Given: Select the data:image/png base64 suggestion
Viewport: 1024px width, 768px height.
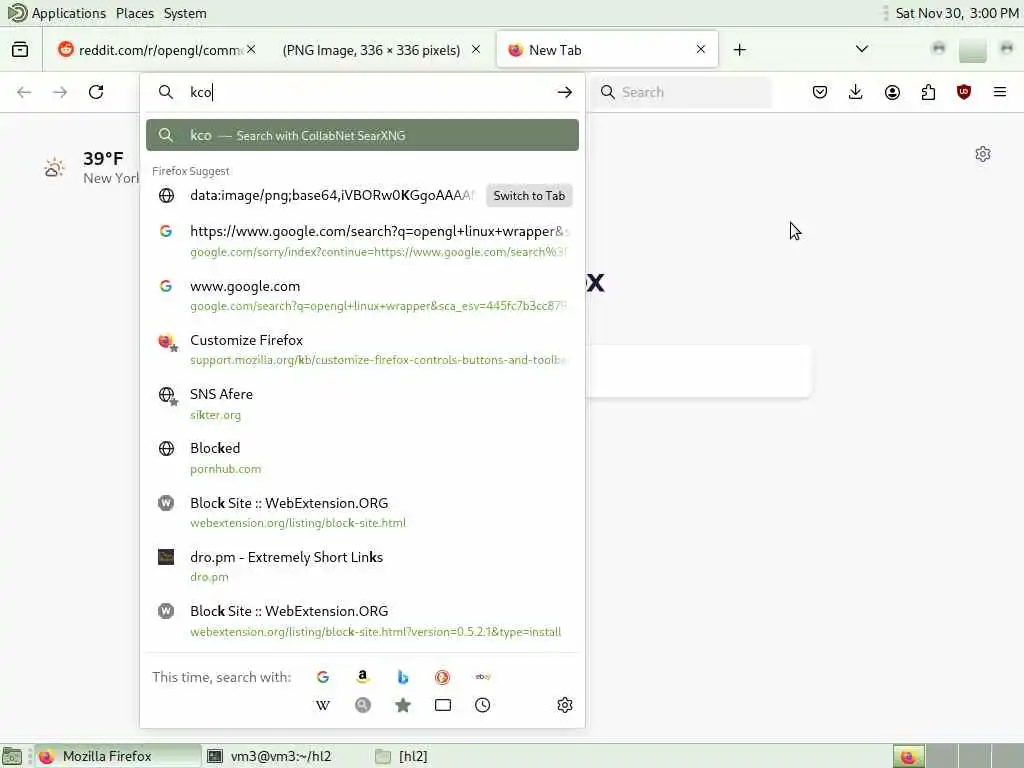Looking at the screenshot, I should coord(362,196).
